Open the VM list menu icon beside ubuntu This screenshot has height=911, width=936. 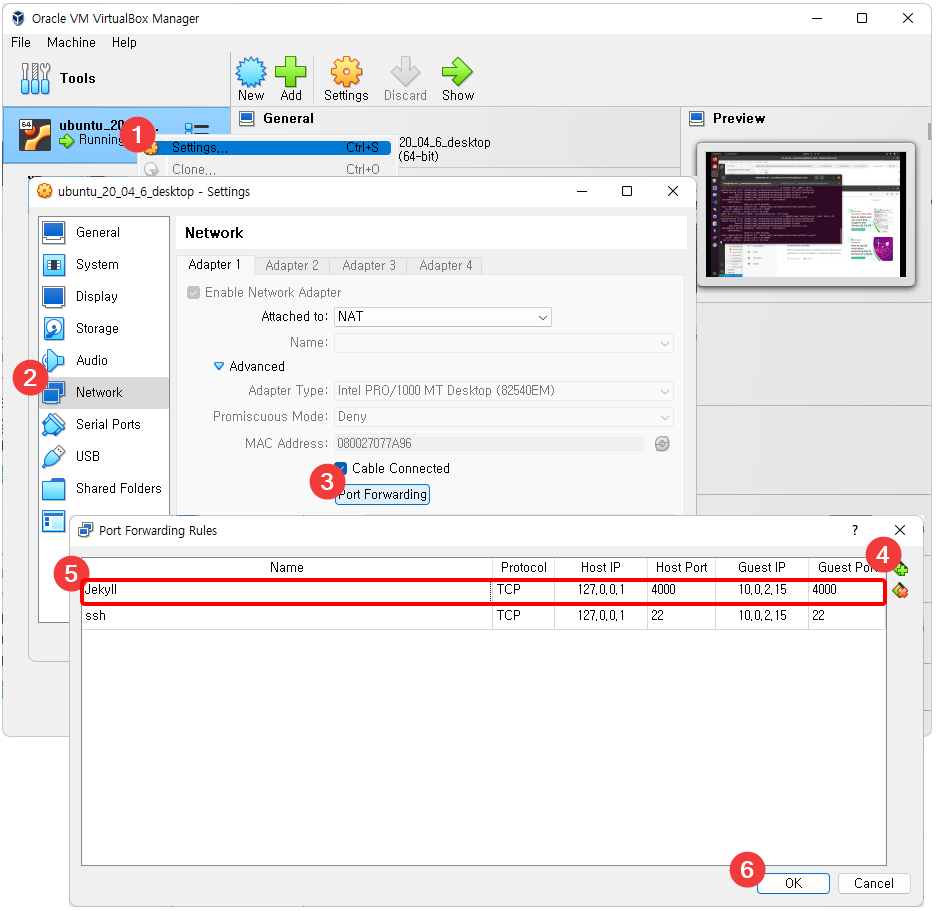(x=196, y=128)
